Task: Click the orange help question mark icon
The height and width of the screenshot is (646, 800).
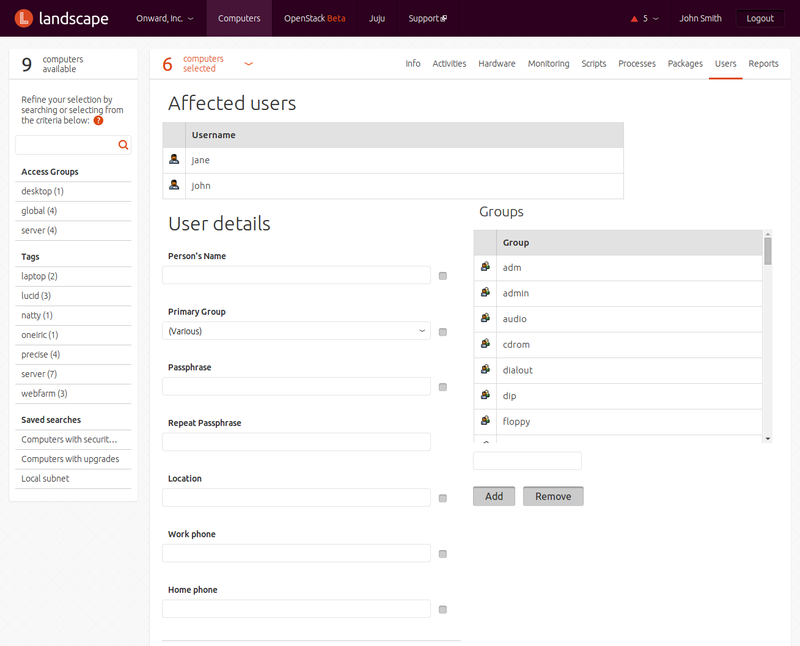Action: 98,120
